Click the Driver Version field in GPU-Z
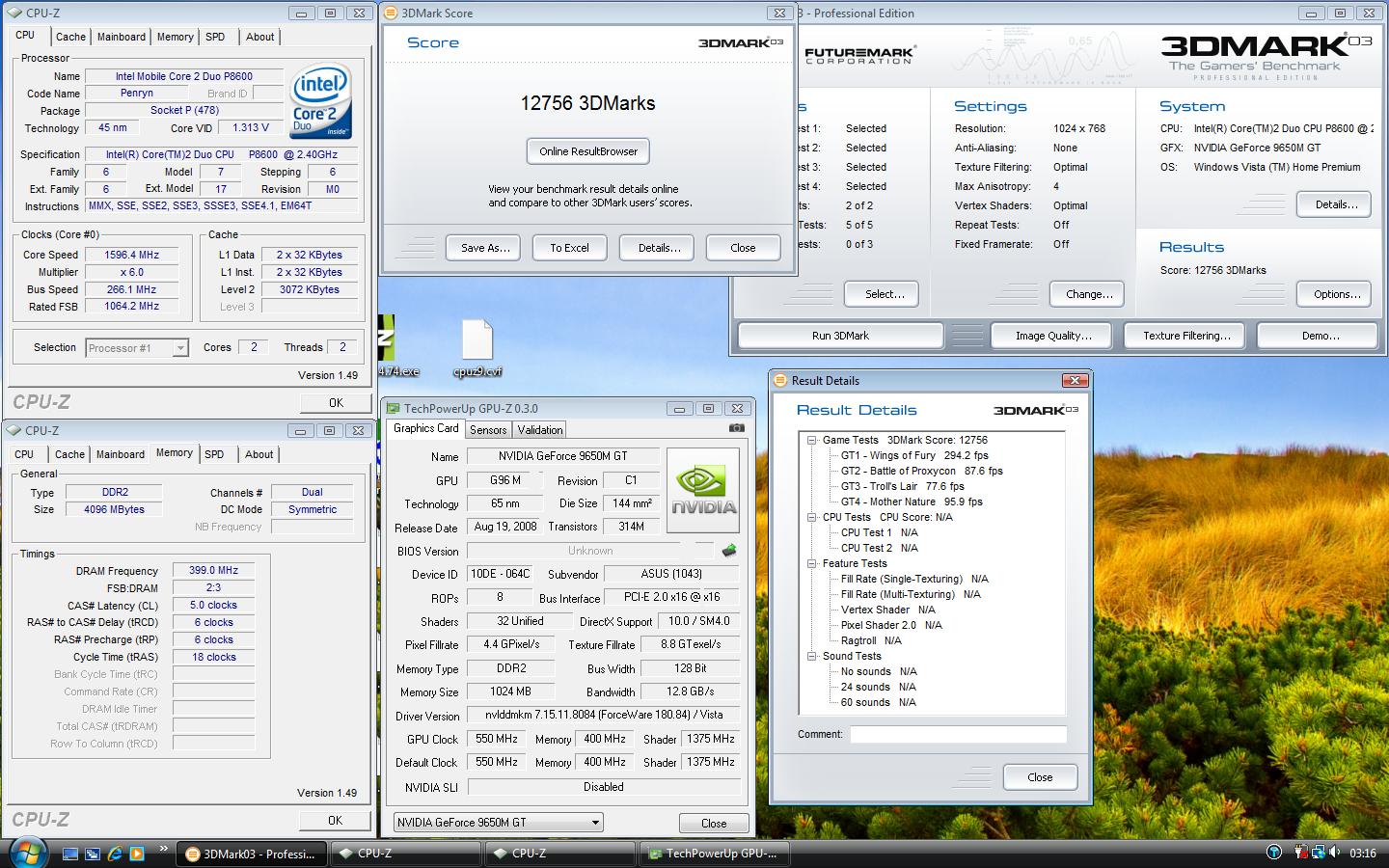This screenshot has height=868, width=1389. [603, 715]
